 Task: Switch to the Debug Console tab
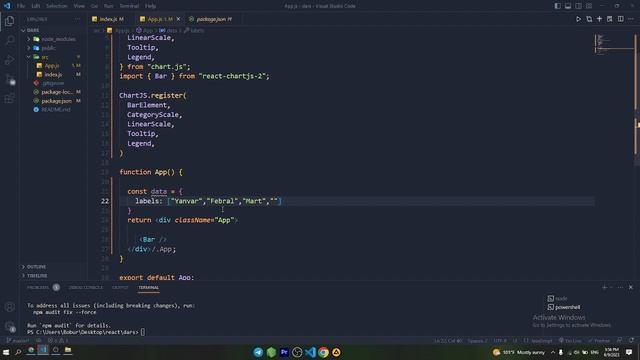(x=86, y=287)
